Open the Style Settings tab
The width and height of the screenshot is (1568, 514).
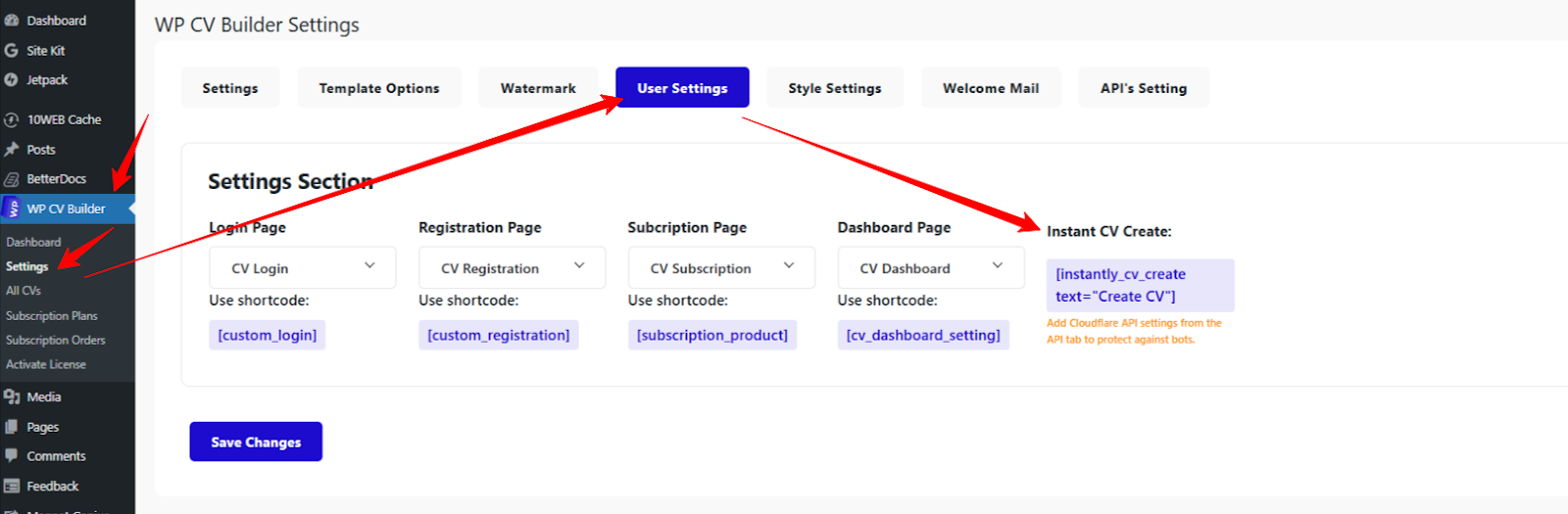click(x=835, y=87)
